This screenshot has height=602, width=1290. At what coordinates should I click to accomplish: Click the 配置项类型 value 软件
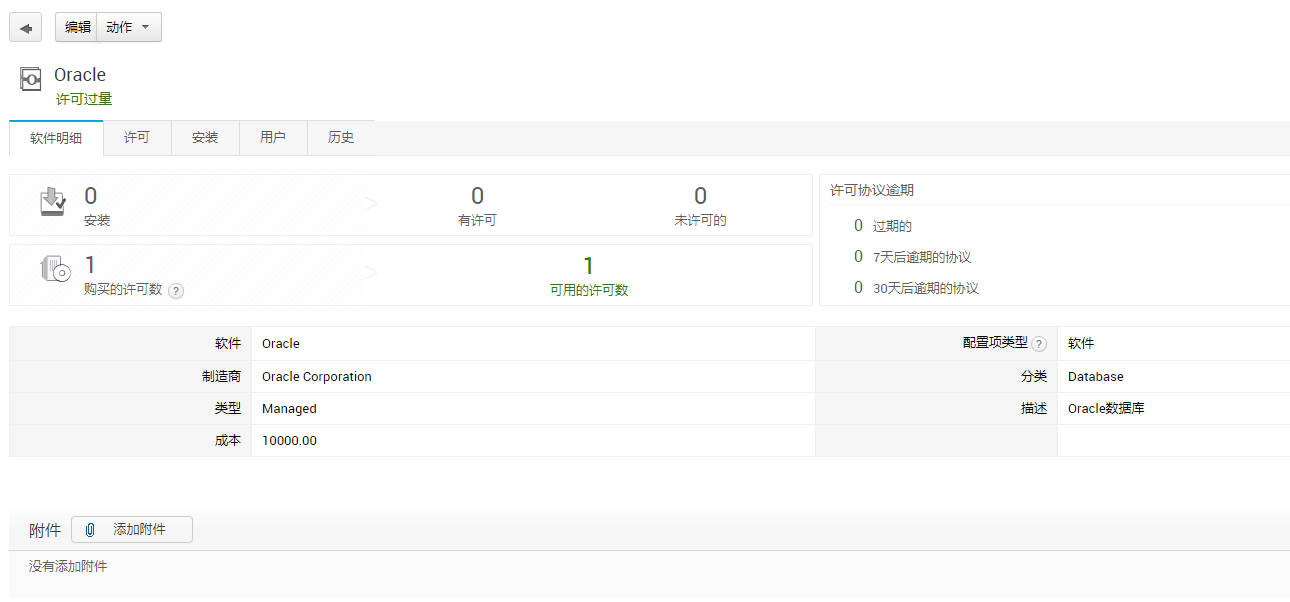[x=1081, y=344]
